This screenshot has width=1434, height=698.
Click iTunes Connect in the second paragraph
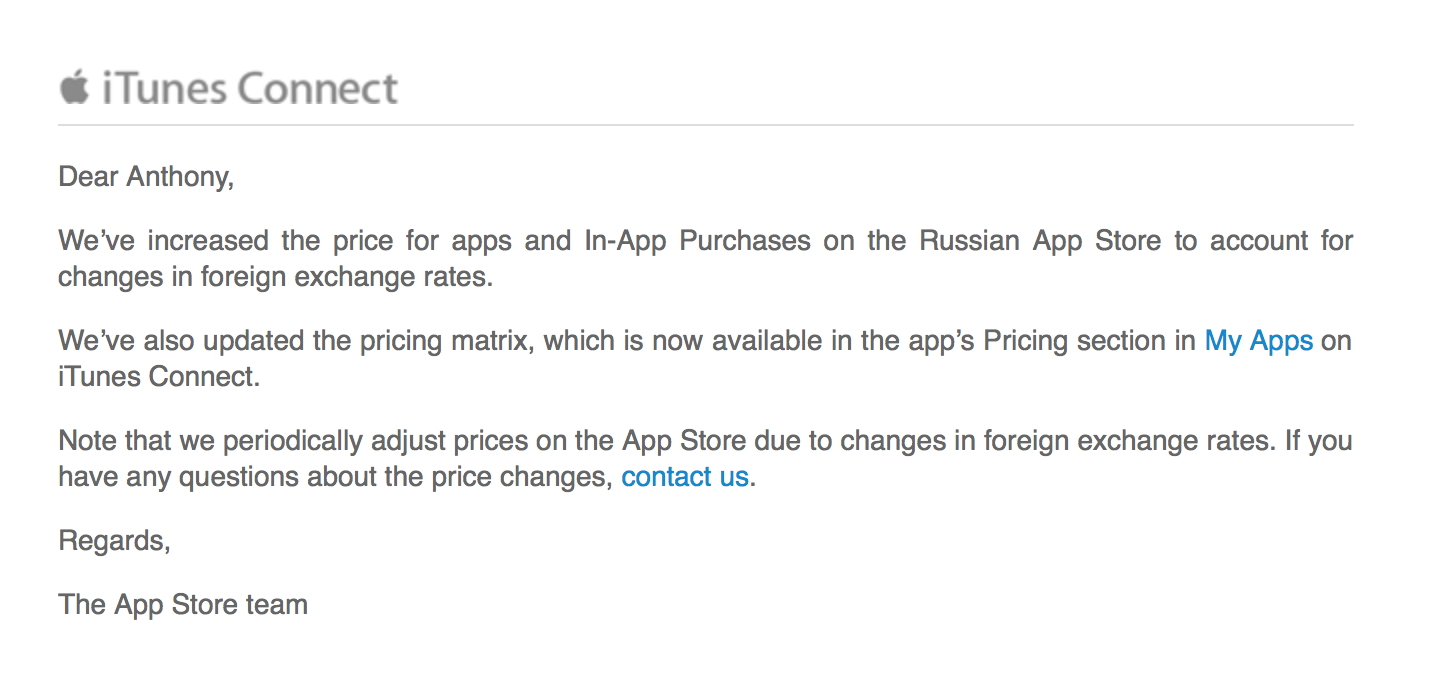click(159, 377)
